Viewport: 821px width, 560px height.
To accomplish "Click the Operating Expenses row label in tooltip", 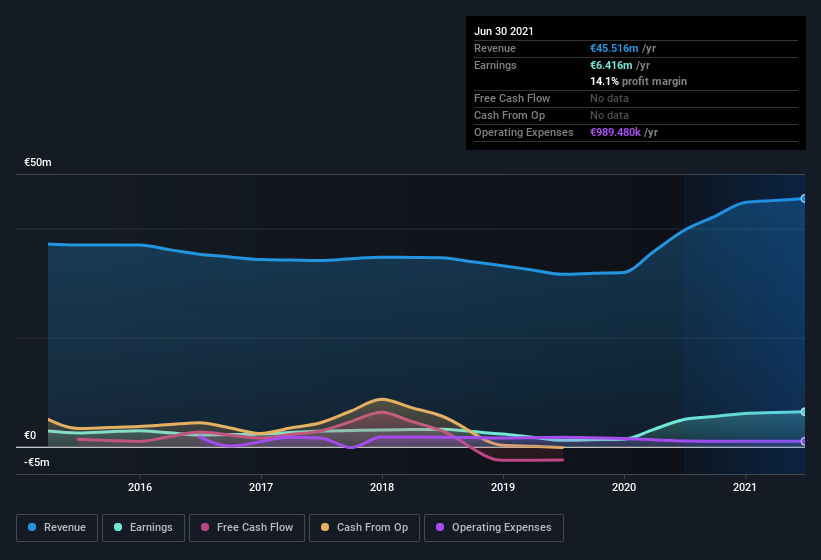I will 524,132.
